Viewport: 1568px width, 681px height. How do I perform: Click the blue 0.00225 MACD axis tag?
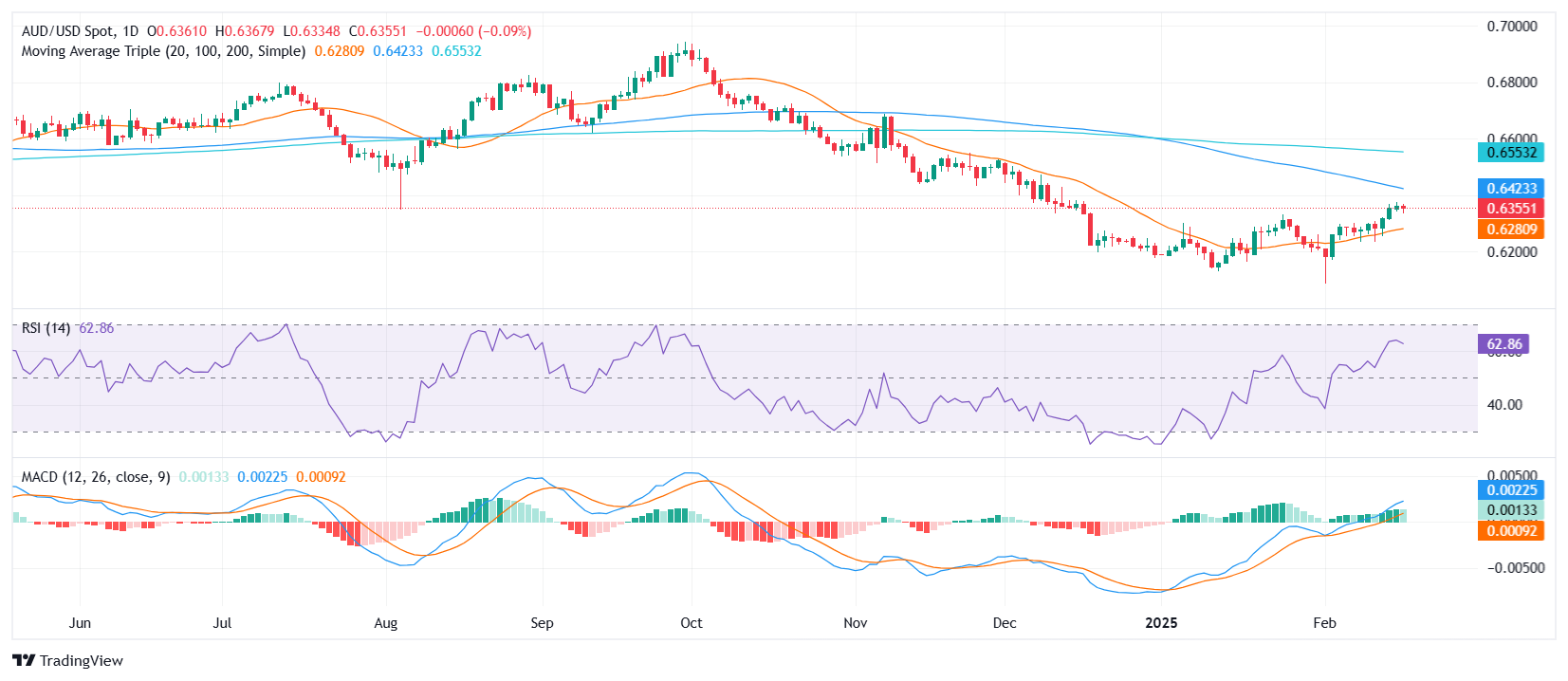click(x=1511, y=490)
